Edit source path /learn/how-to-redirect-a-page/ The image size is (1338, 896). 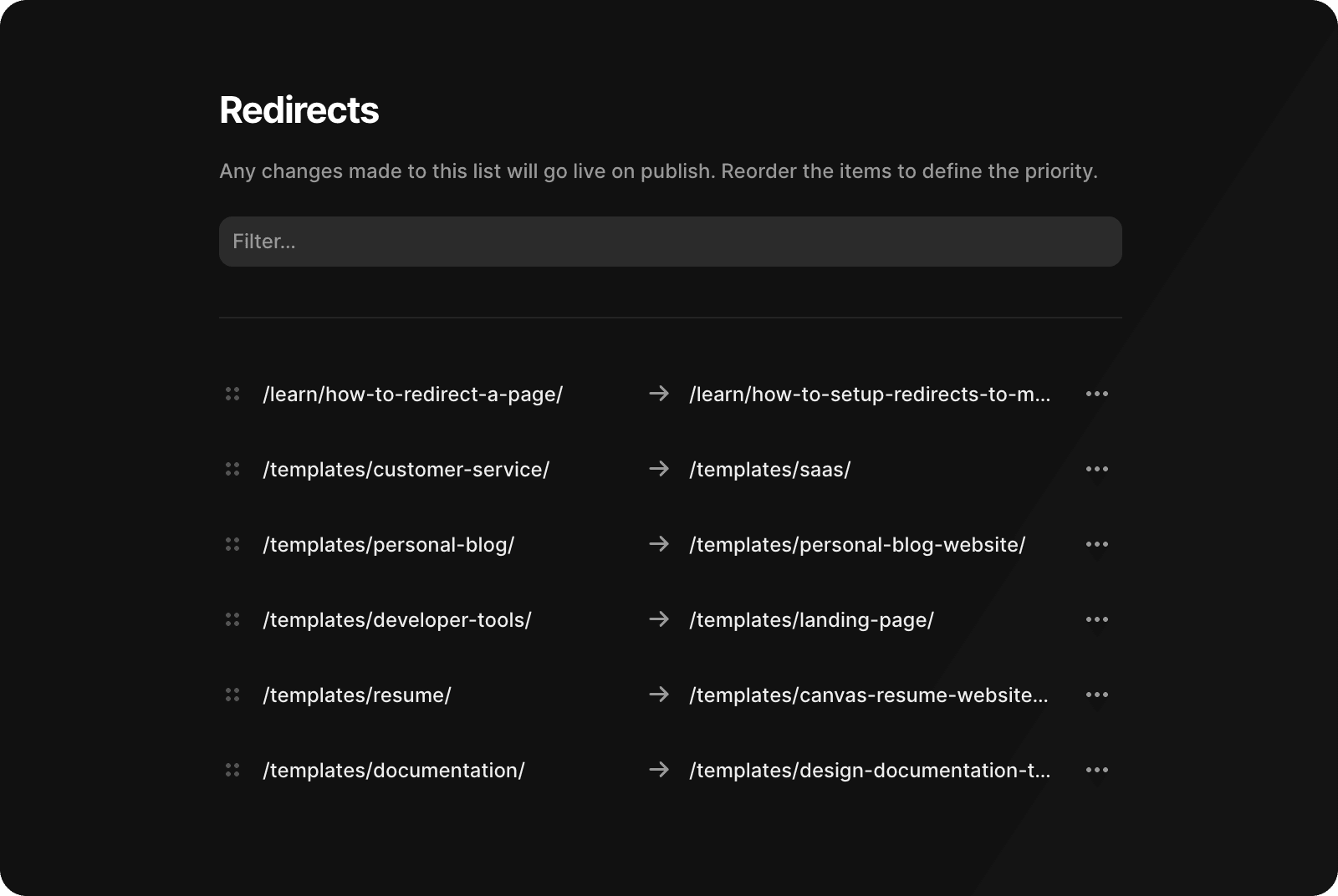tap(412, 395)
